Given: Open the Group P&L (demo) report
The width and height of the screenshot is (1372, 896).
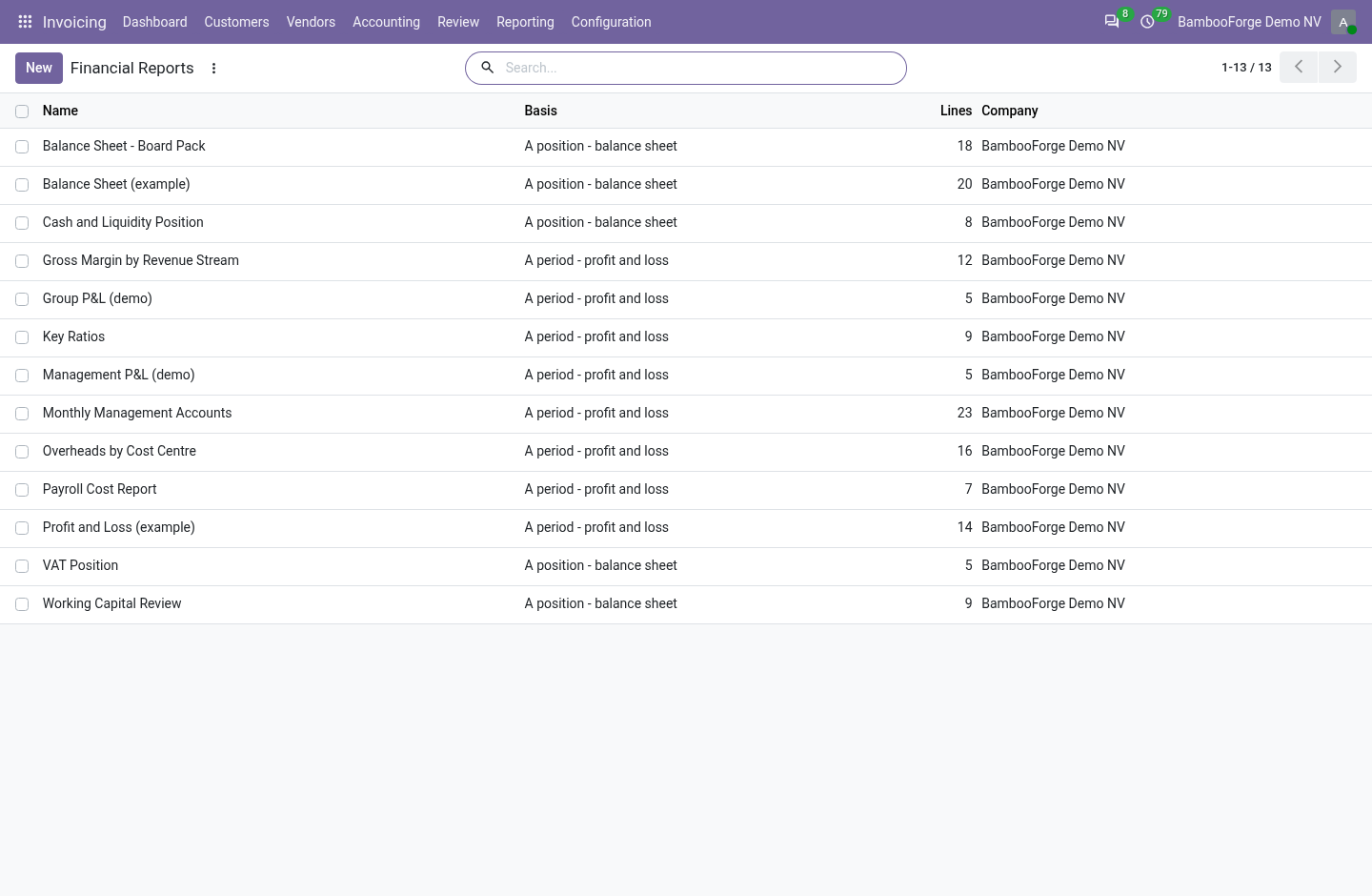Looking at the screenshot, I should point(97,298).
